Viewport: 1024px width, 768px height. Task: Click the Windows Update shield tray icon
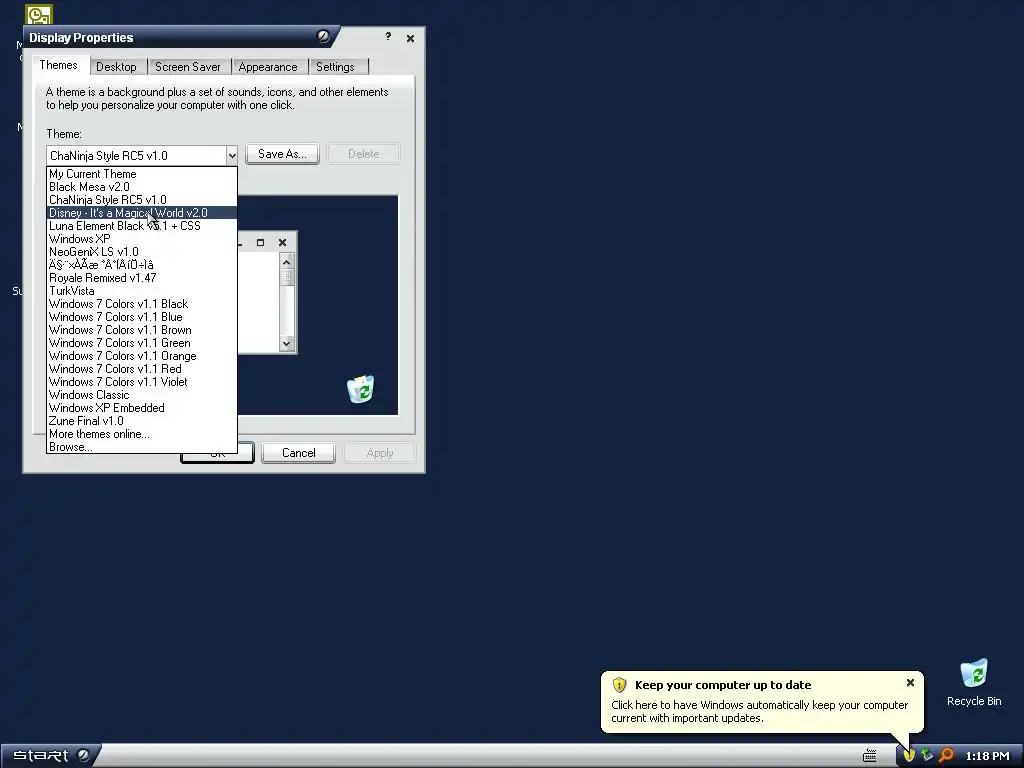pos(908,756)
